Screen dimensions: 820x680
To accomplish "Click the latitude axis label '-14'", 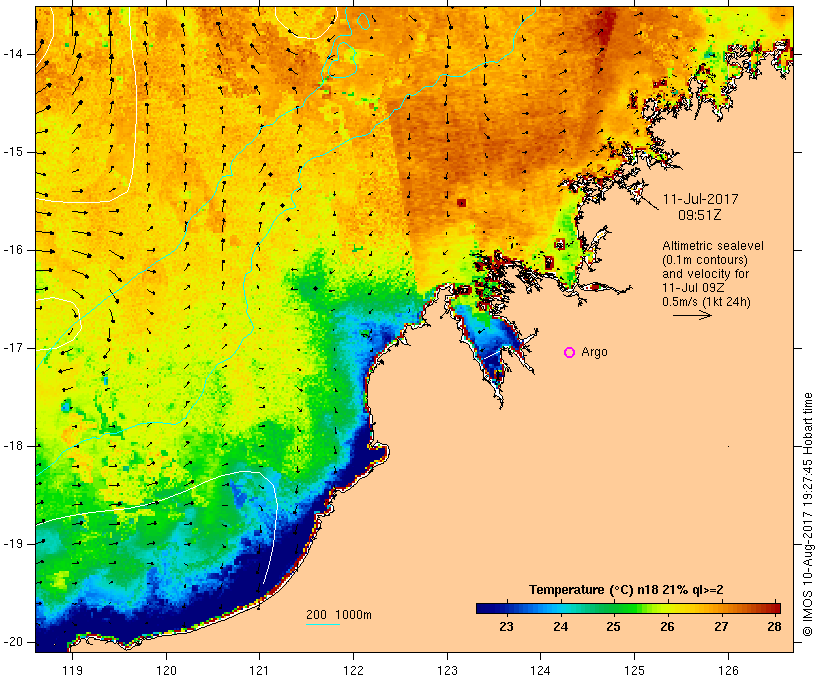I will (x=13, y=54).
